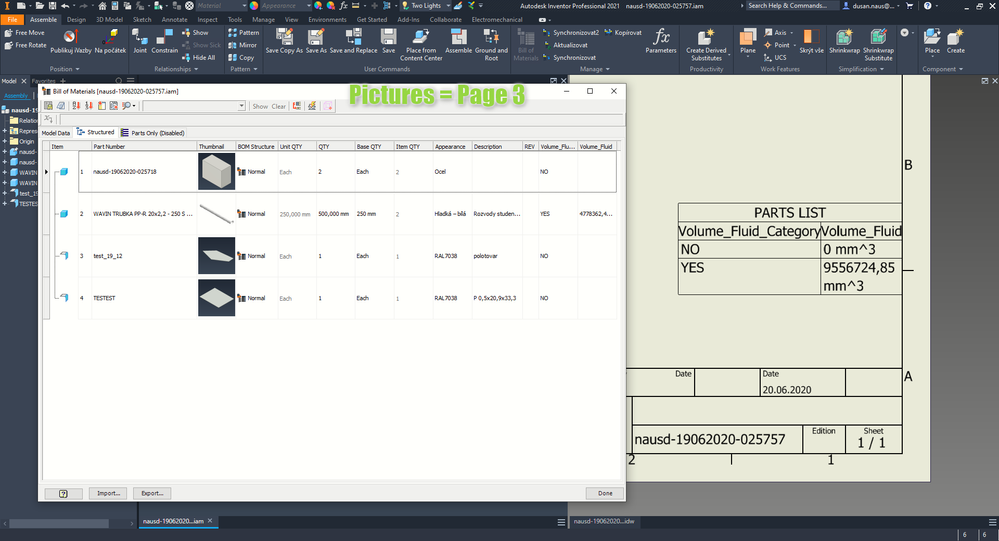Switch to the nausd-19062020 .idw document tab
The height and width of the screenshot is (541, 999).
point(604,521)
